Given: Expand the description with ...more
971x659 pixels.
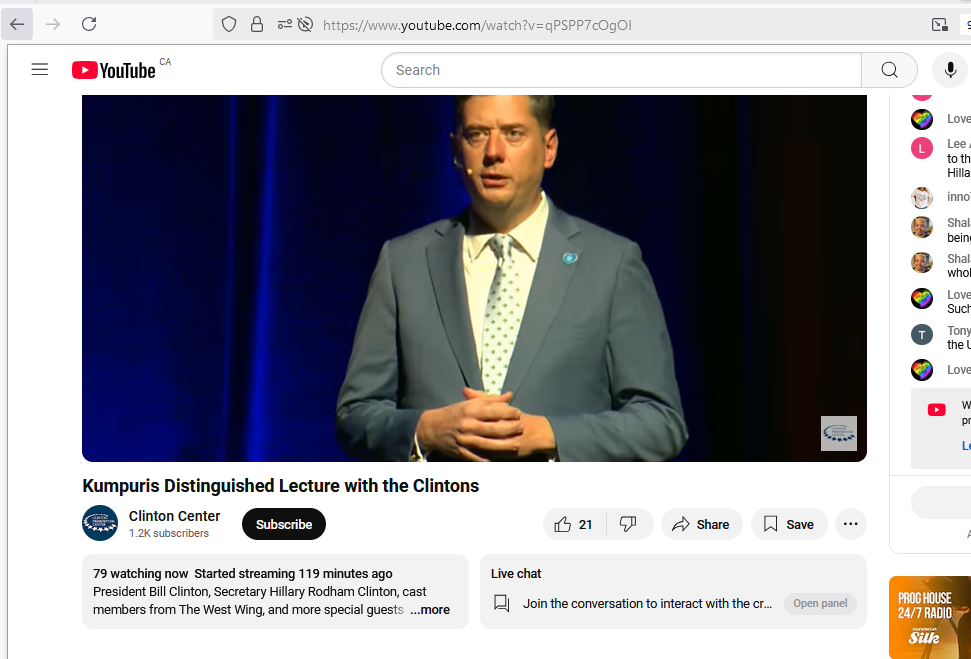Looking at the screenshot, I should tap(430, 610).
